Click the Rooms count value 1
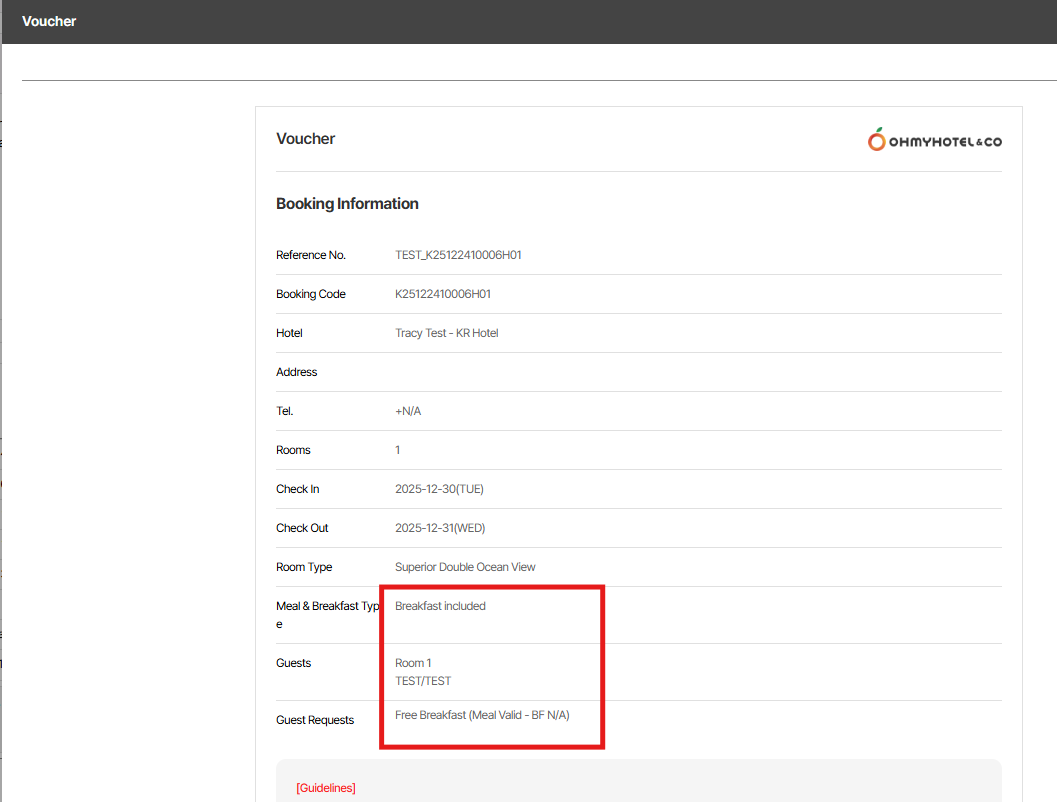Screen dimensions: 1057x802 click(x=398, y=450)
